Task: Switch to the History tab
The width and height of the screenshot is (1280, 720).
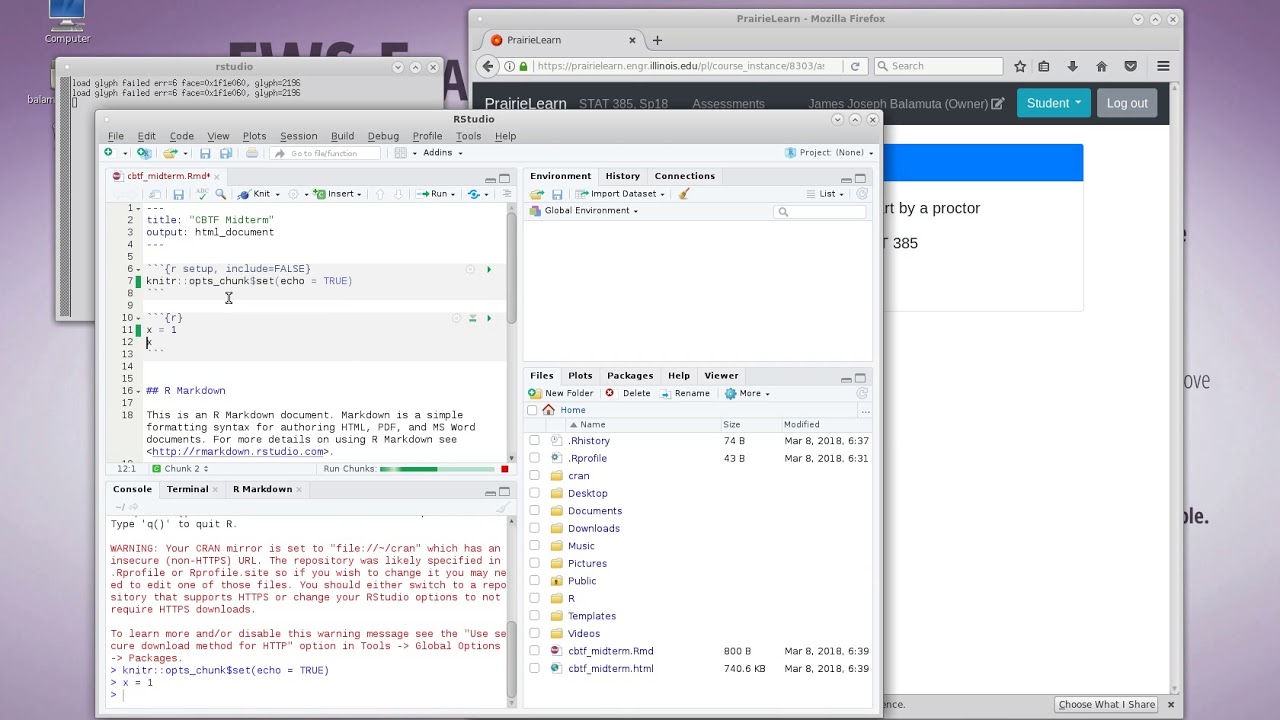Action: point(622,176)
